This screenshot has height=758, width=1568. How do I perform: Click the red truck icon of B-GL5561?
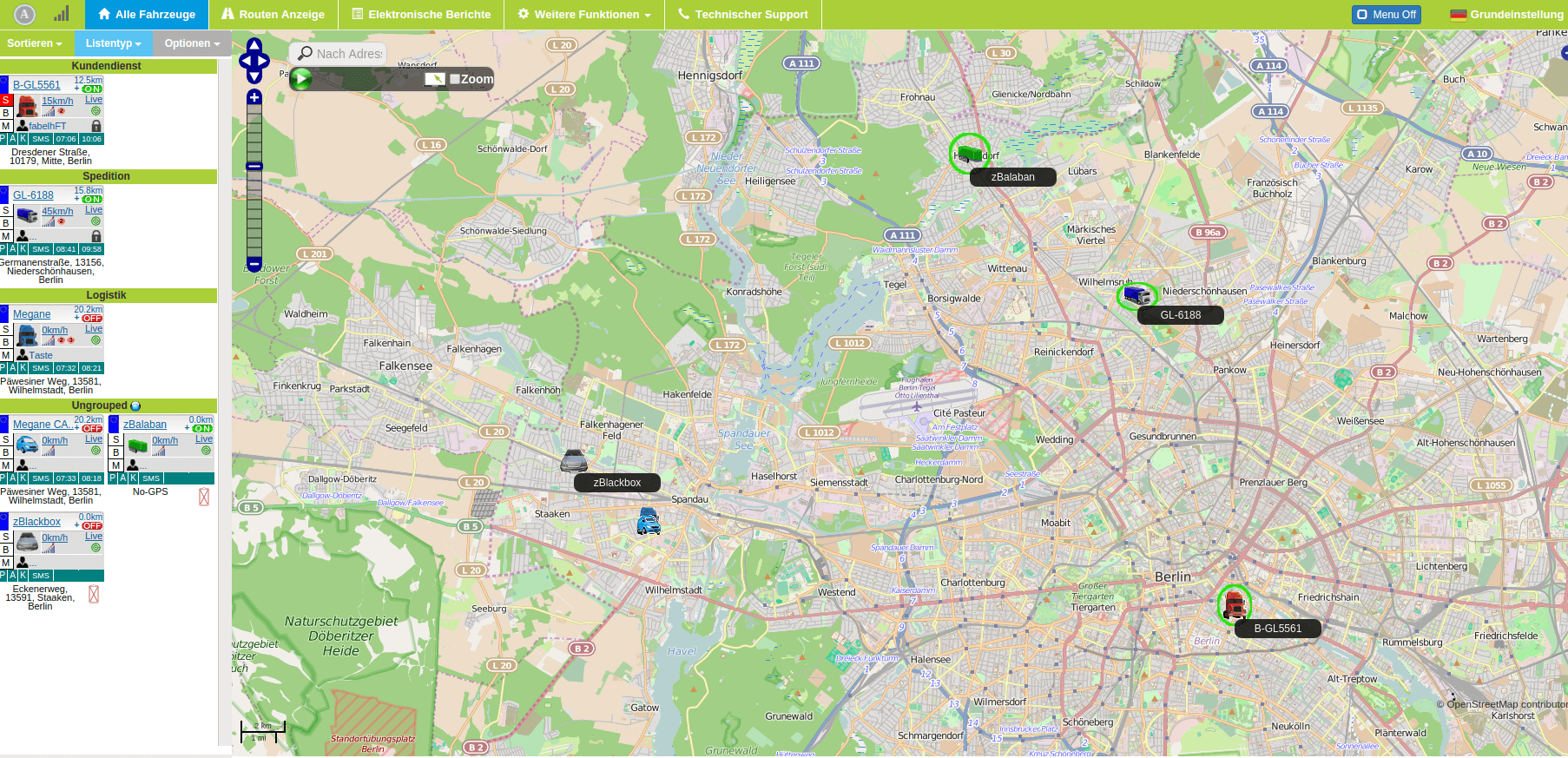pos(27,106)
